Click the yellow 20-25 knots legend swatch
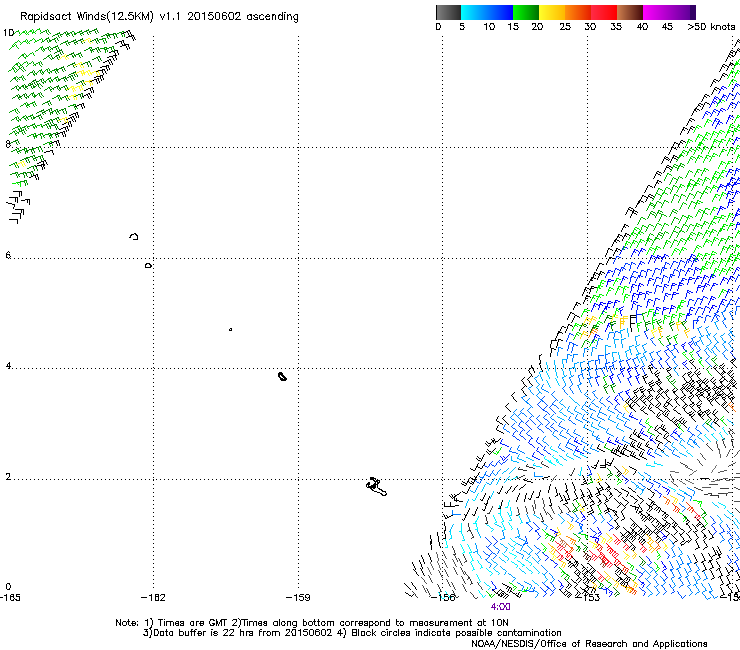 [x=552, y=12]
